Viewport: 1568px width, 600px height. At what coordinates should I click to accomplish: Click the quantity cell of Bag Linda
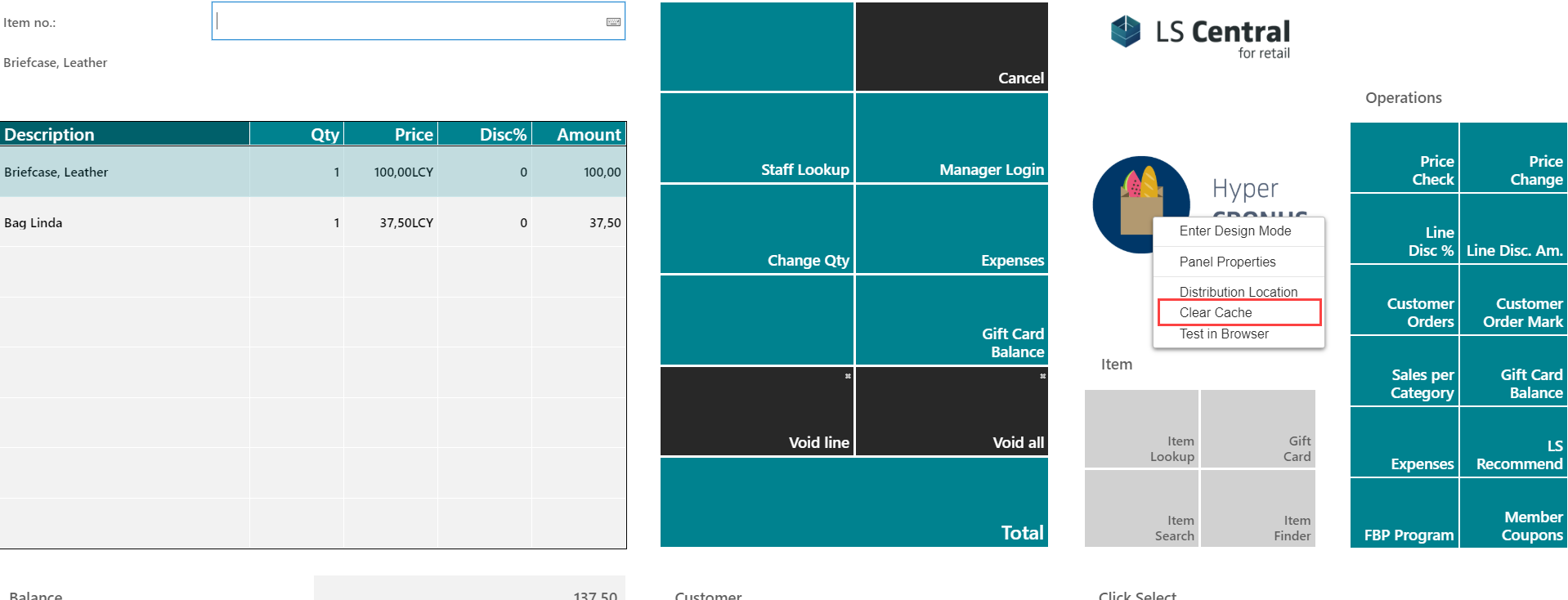tap(297, 222)
